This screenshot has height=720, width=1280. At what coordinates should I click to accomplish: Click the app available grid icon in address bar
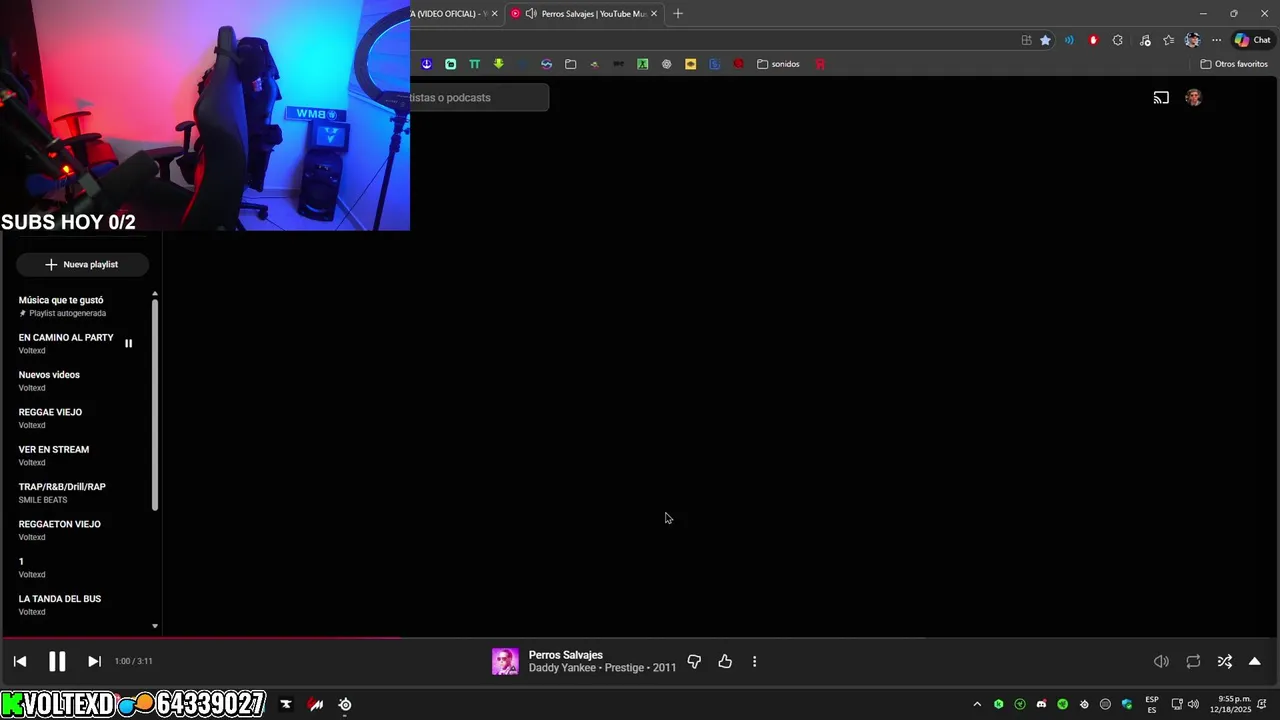click(1026, 40)
